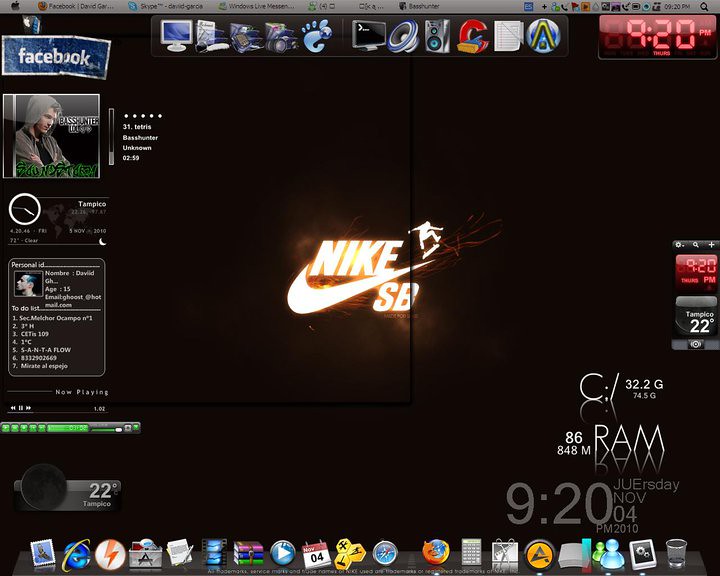
Task: Launch the blue-yellow A orb in top launcher
Action: click(543, 35)
